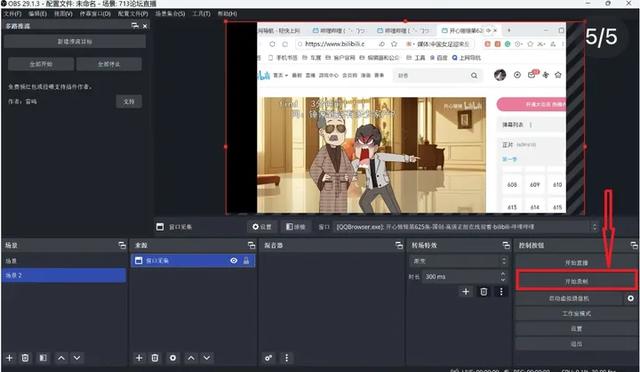The height and width of the screenshot is (372, 640).
Task: Open 设置 in the Controls dock
Action: (x=576, y=329)
